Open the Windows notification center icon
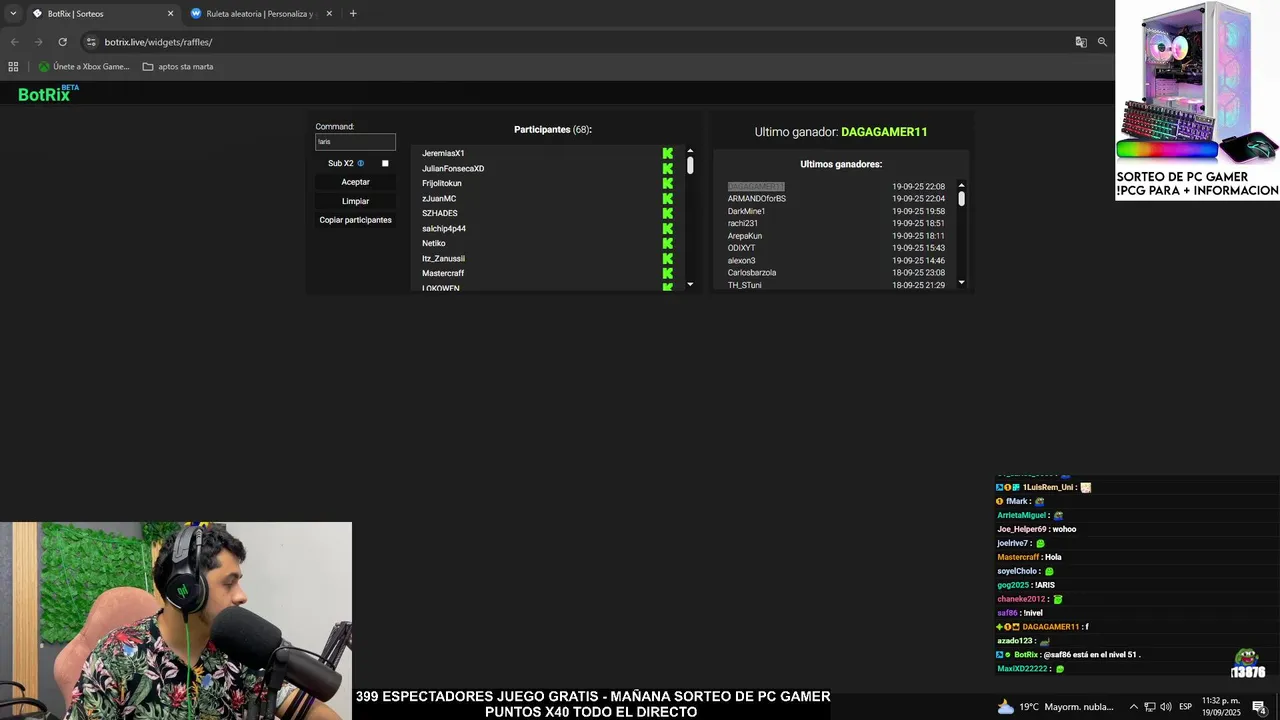 [1259, 707]
